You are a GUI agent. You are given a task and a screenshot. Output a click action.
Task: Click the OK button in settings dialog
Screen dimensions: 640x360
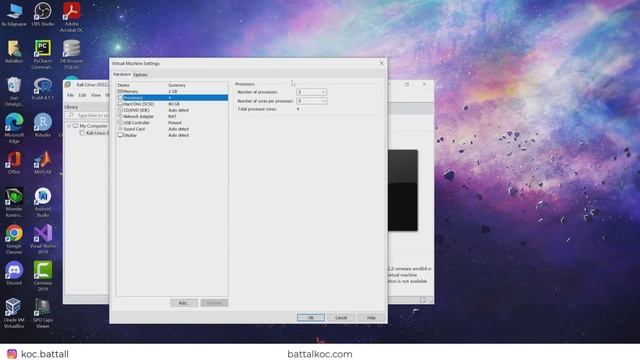[x=311, y=318]
